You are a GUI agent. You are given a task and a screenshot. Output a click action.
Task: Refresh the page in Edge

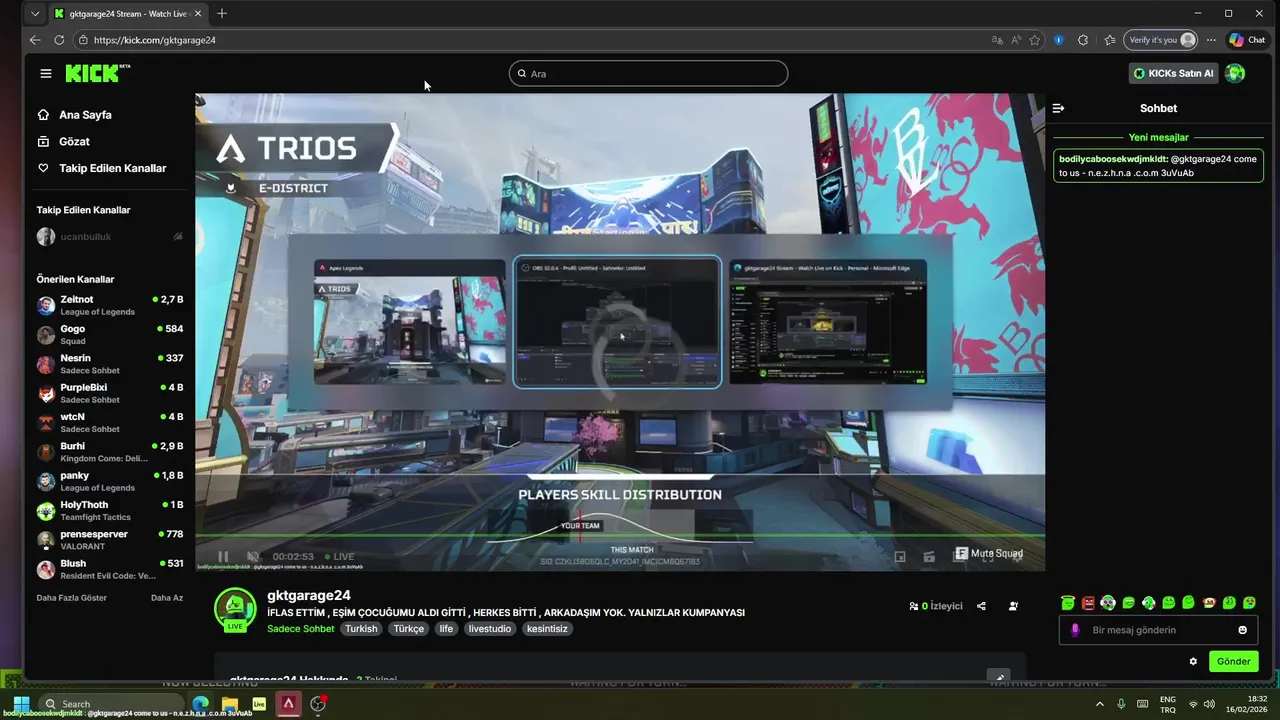click(59, 40)
